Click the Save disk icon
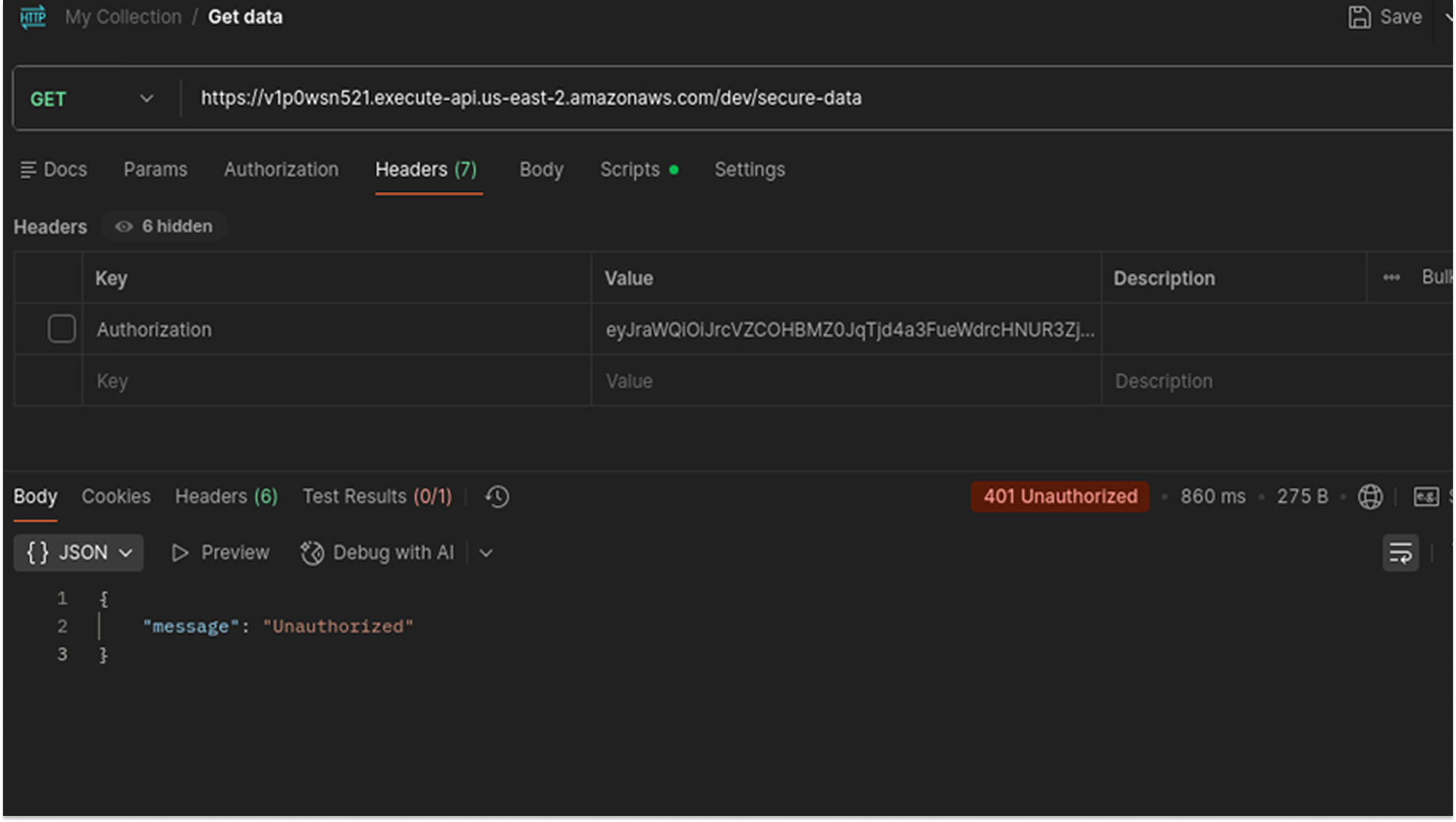This screenshot has width=1456, height=822. click(x=1359, y=17)
